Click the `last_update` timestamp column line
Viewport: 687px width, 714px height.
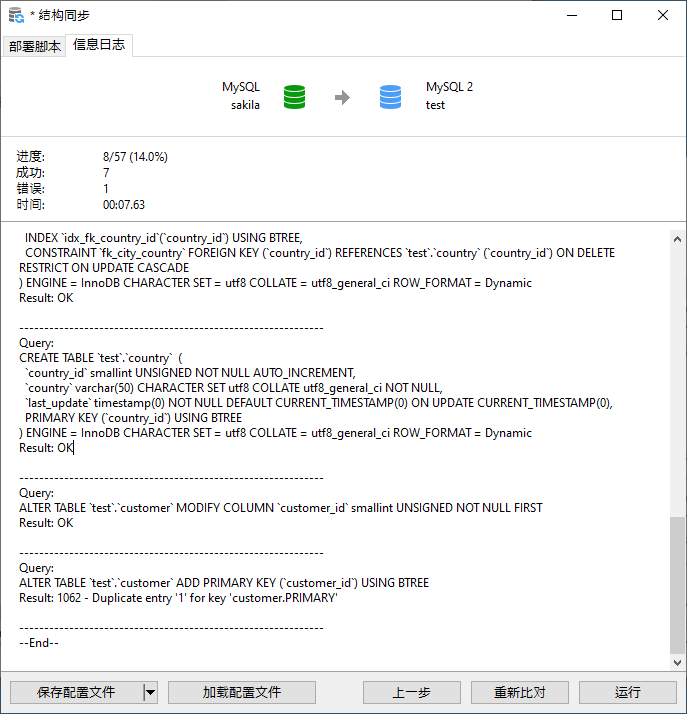(319, 403)
